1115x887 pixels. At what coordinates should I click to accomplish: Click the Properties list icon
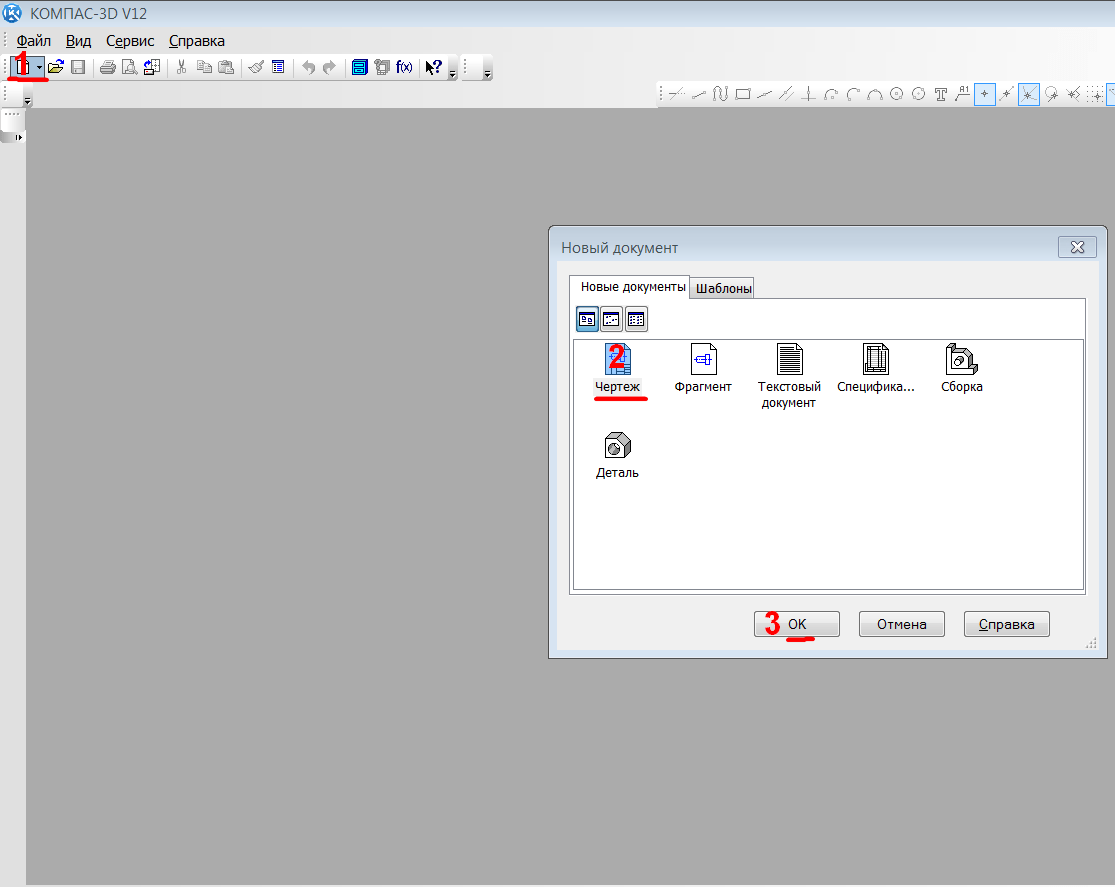coord(278,67)
